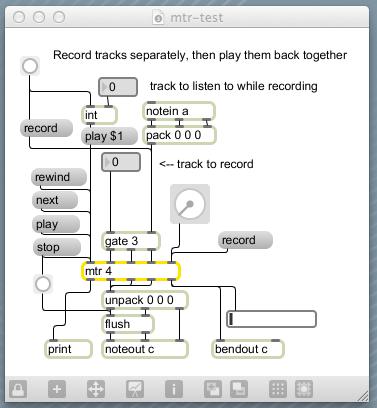Click the stop message box
This screenshot has height=408, width=377.
(x=57, y=247)
